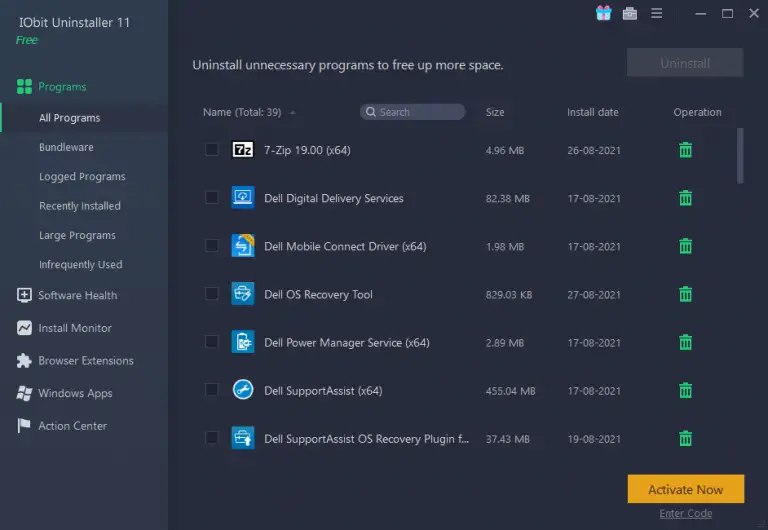The height and width of the screenshot is (530, 768).
Task: Open Logged Programs
Action: click(x=82, y=177)
